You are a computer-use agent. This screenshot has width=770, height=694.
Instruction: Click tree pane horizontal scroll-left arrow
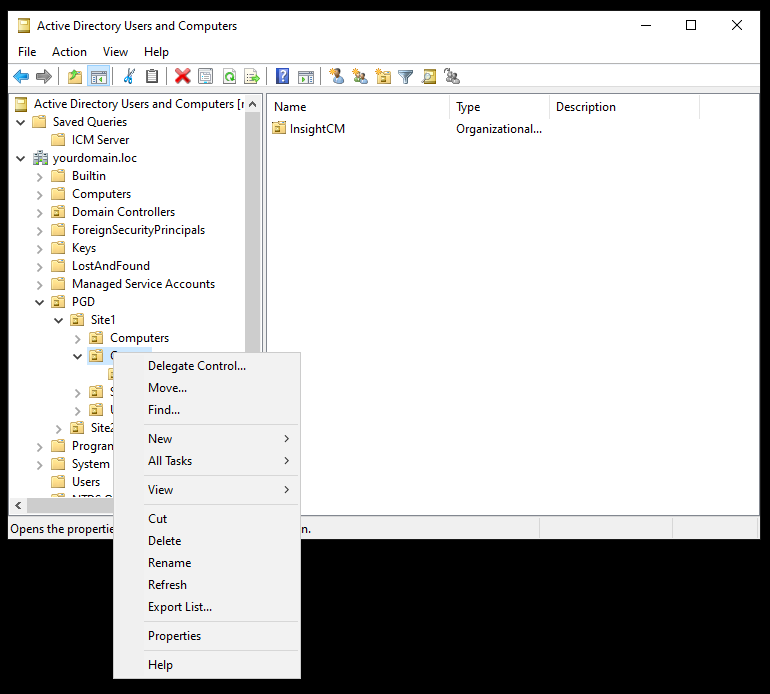pos(18,505)
